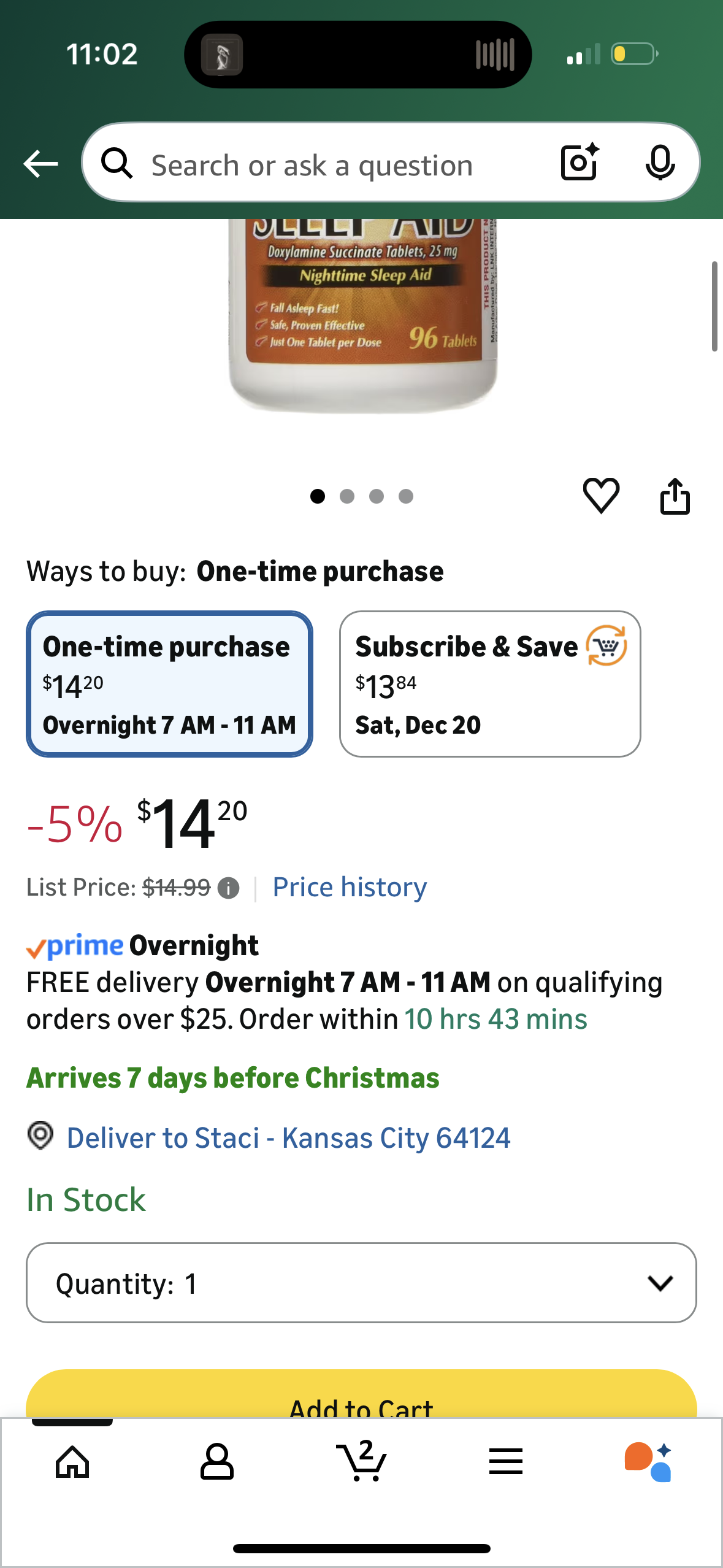Tap Add to Cart button
This screenshot has height=1568, width=723.
(361, 1406)
